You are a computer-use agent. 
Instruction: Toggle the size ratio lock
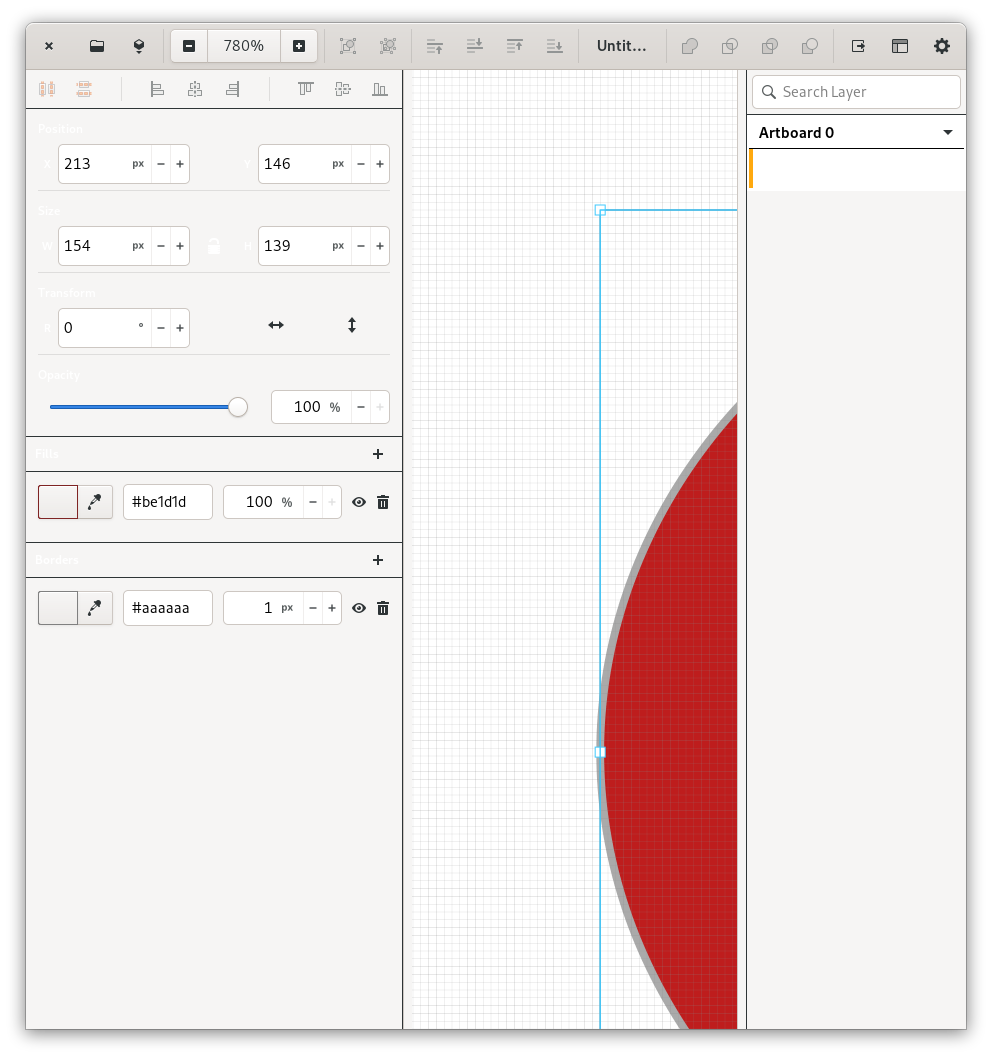(x=214, y=246)
